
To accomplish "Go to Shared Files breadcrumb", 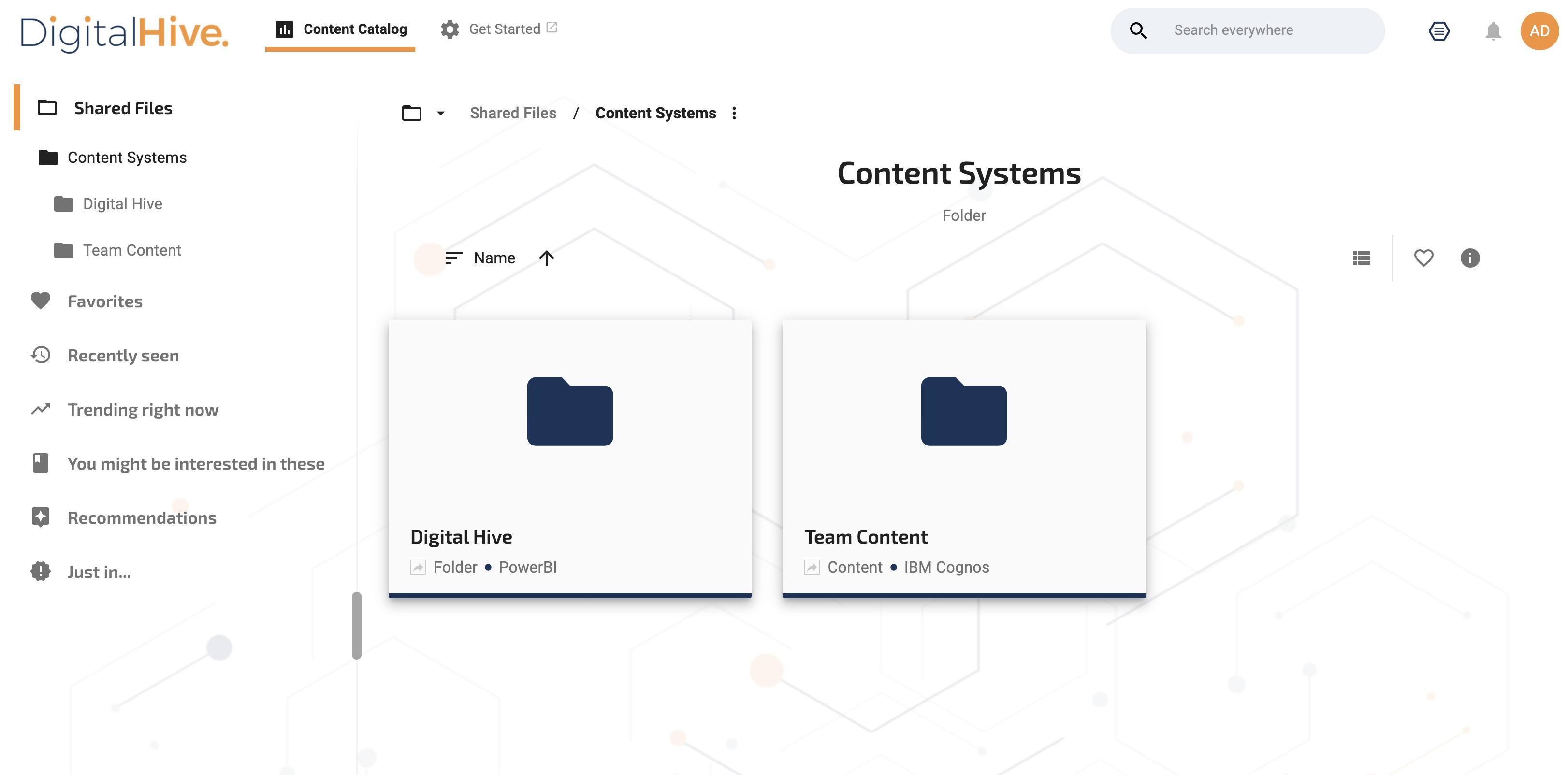I will click(x=513, y=113).
